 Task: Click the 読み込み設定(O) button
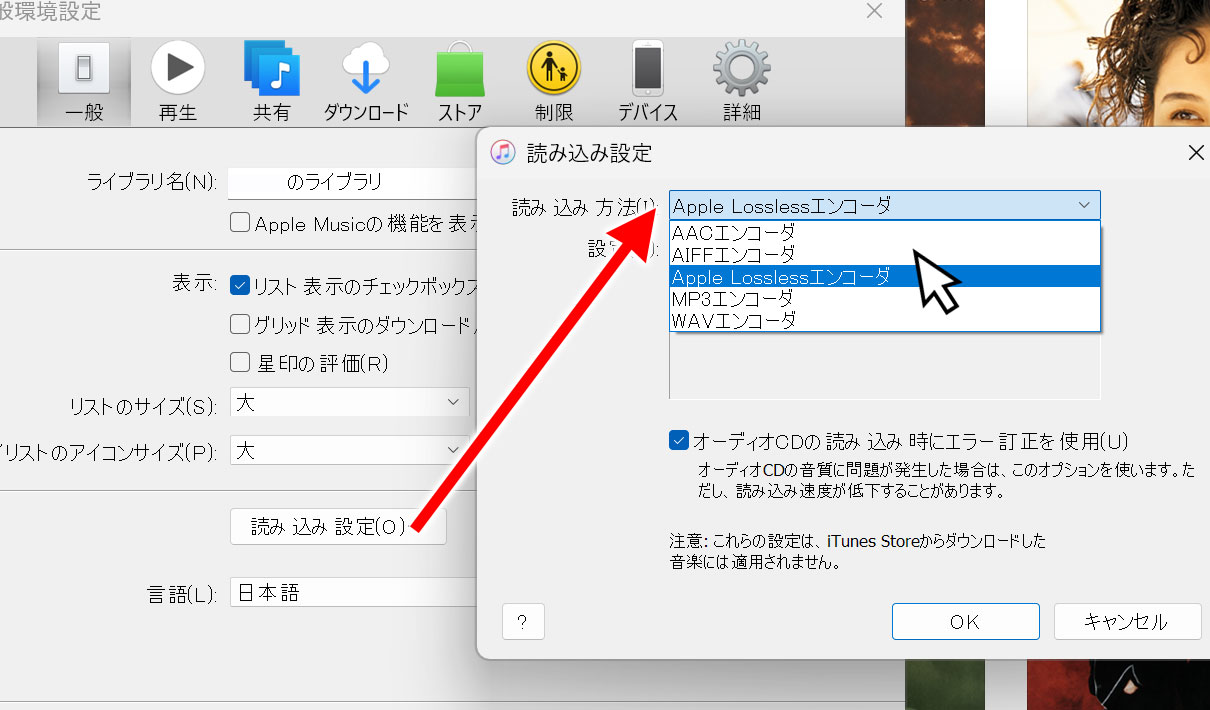tap(338, 527)
